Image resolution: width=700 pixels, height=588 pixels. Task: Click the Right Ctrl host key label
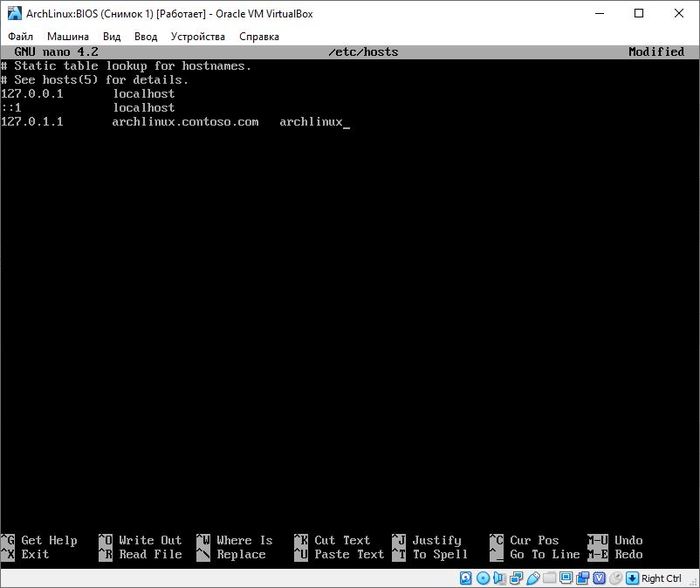coord(661,578)
